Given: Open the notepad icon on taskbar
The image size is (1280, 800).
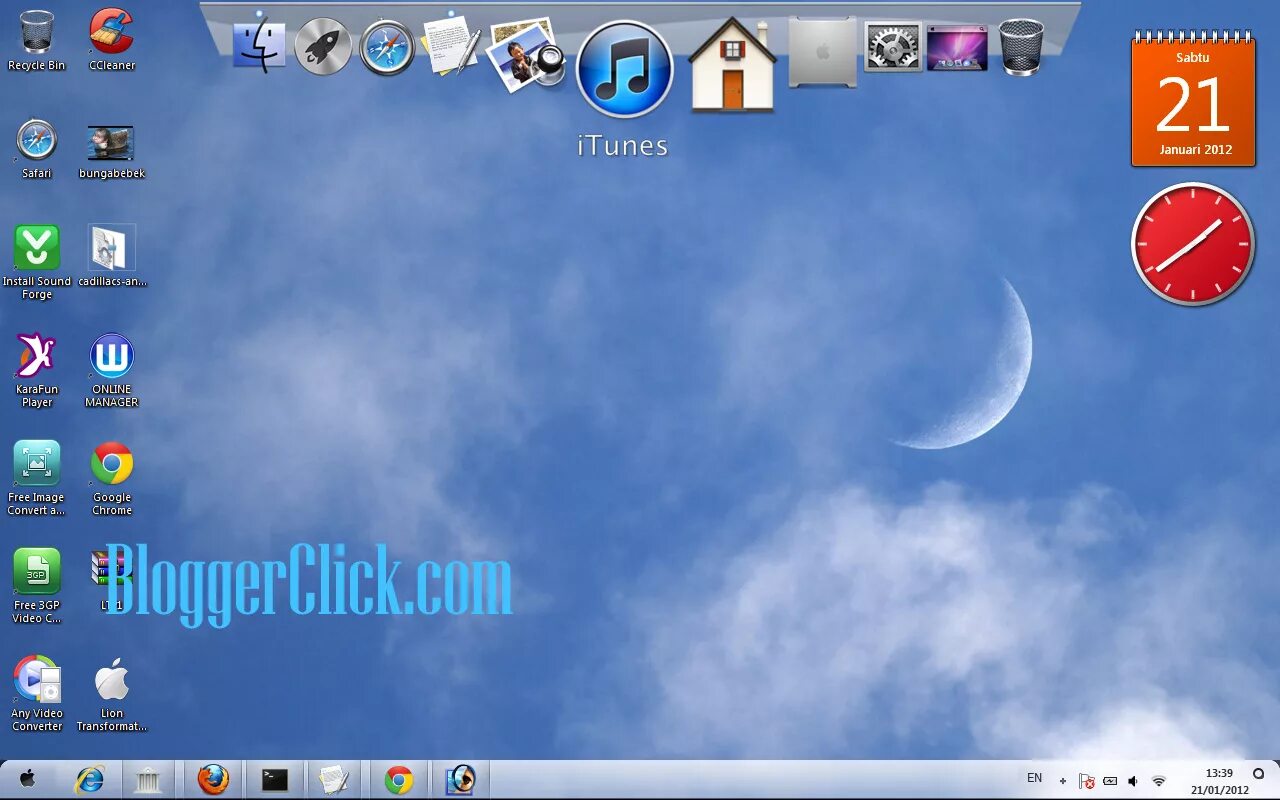Looking at the screenshot, I should [x=333, y=779].
